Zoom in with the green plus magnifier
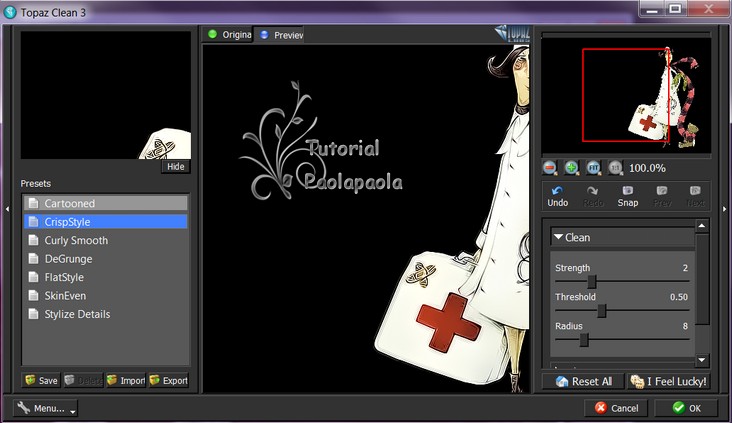732x423 pixels. coord(571,168)
